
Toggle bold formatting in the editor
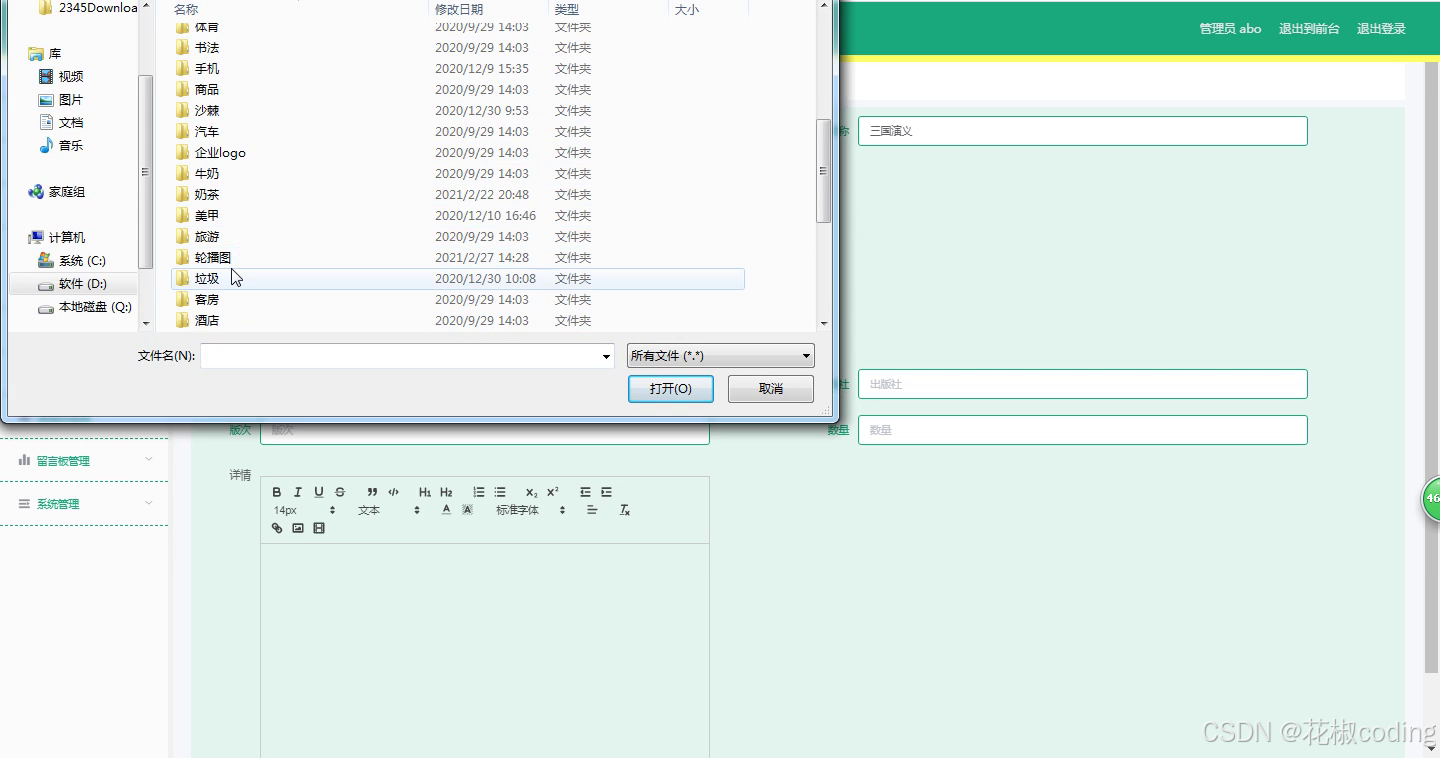coord(277,492)
